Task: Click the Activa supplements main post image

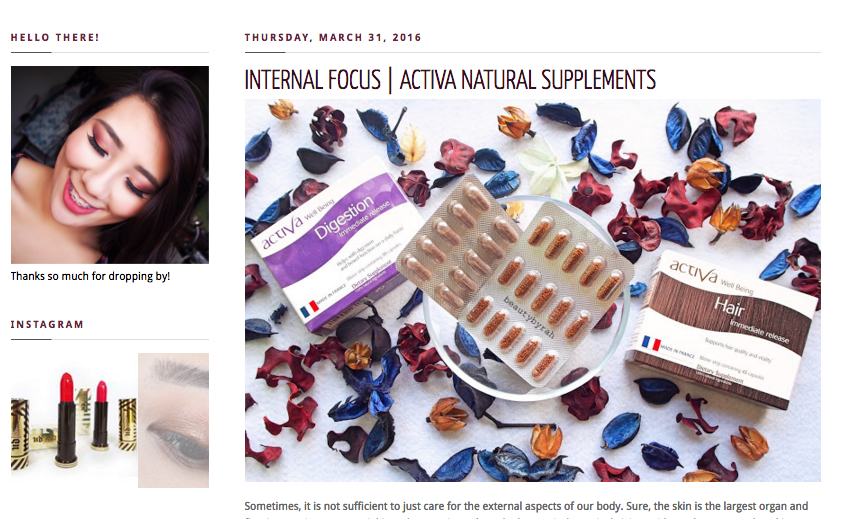Action: pyautogui.click(x=532, y=290)
